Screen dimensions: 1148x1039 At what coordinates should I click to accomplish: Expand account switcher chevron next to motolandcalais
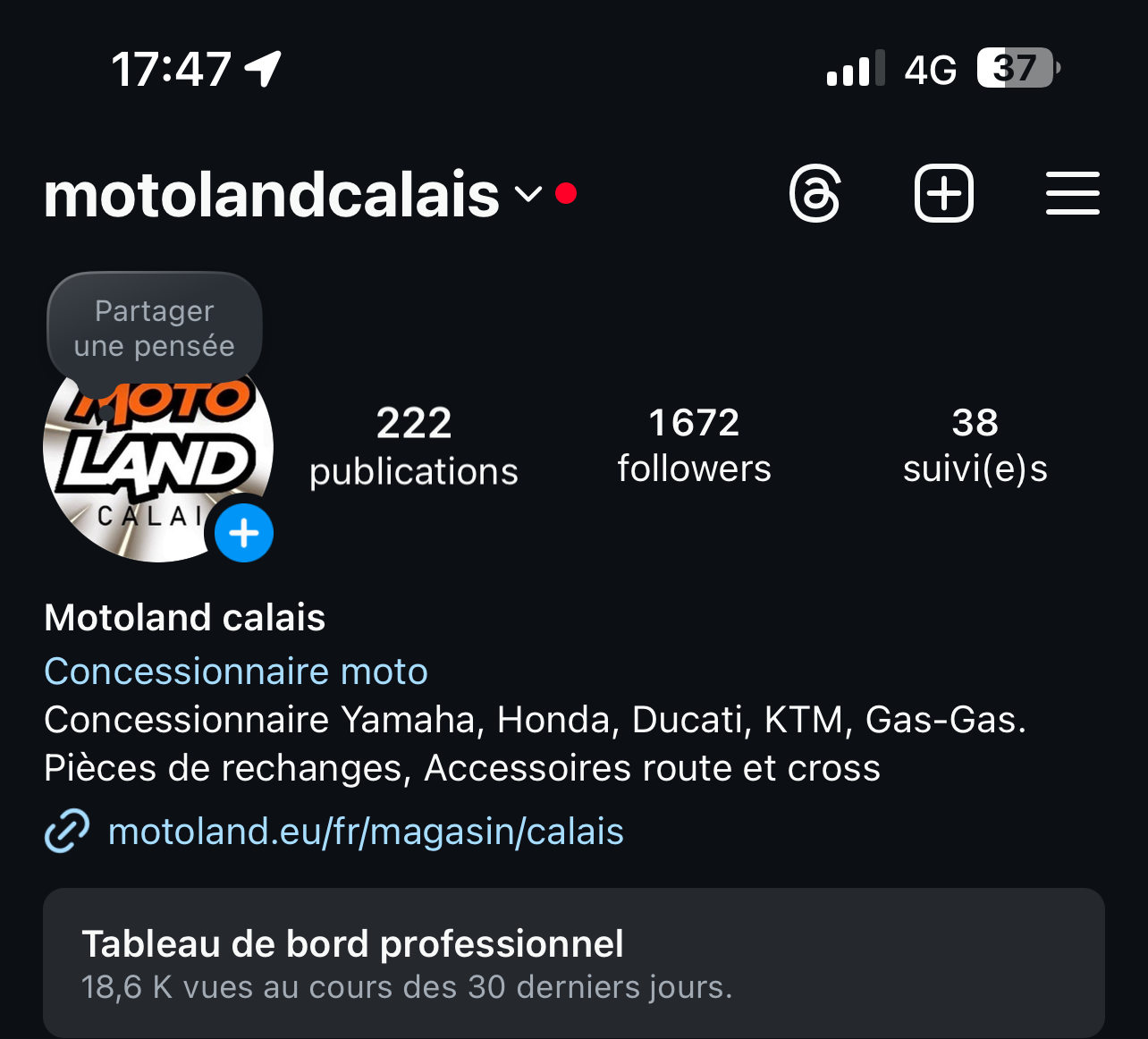(x=528, y=193)
